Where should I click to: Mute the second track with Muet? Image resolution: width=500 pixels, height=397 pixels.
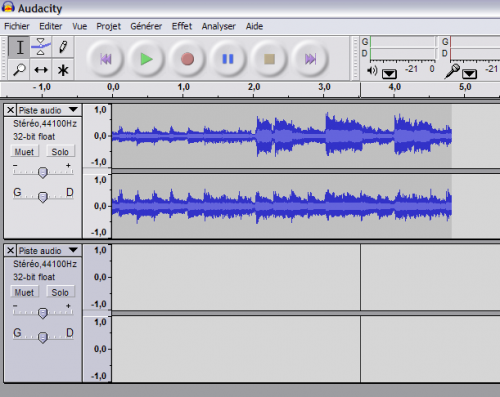click(24, 292)
